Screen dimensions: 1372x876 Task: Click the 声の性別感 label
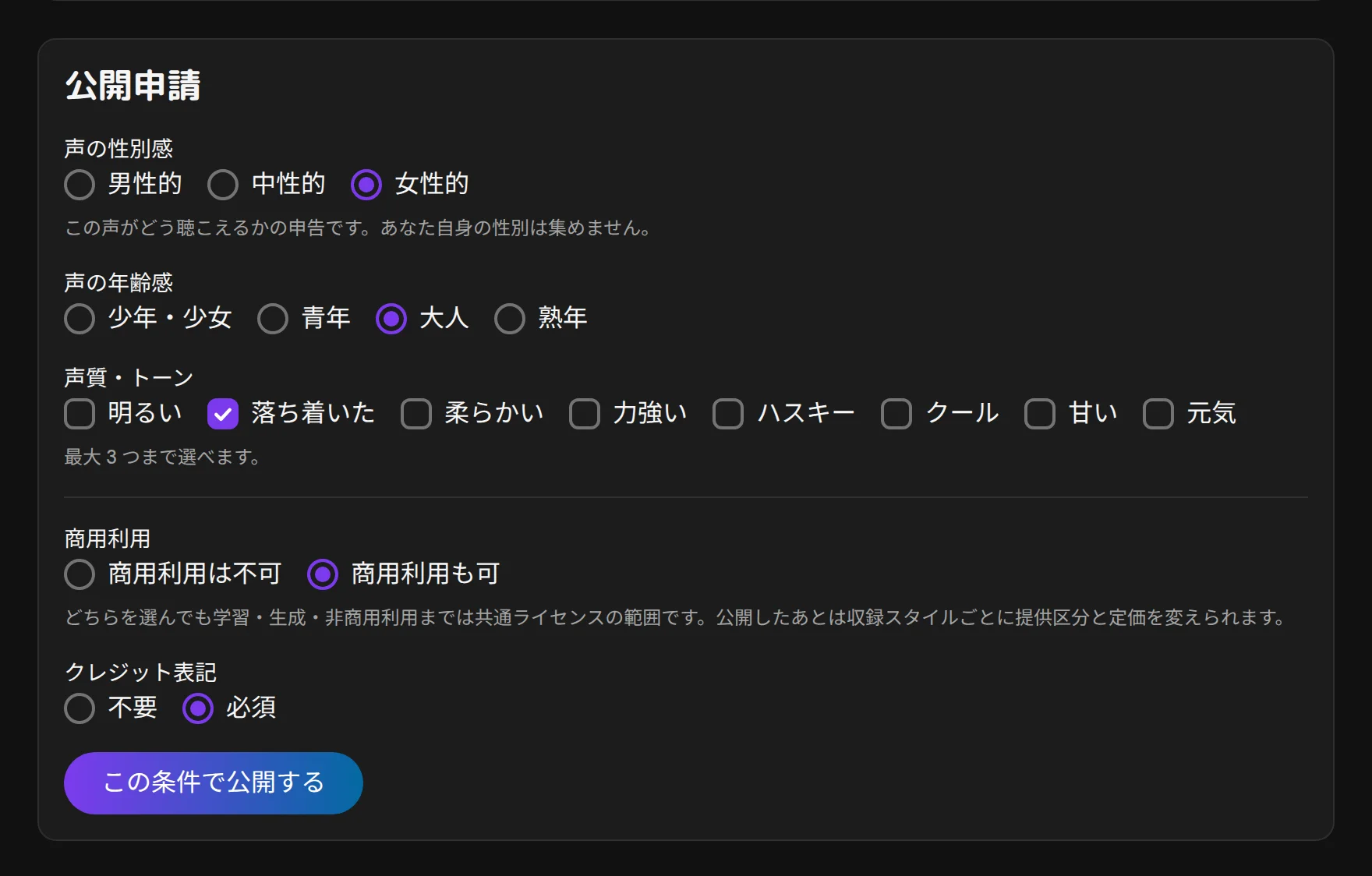pos(118,148)
